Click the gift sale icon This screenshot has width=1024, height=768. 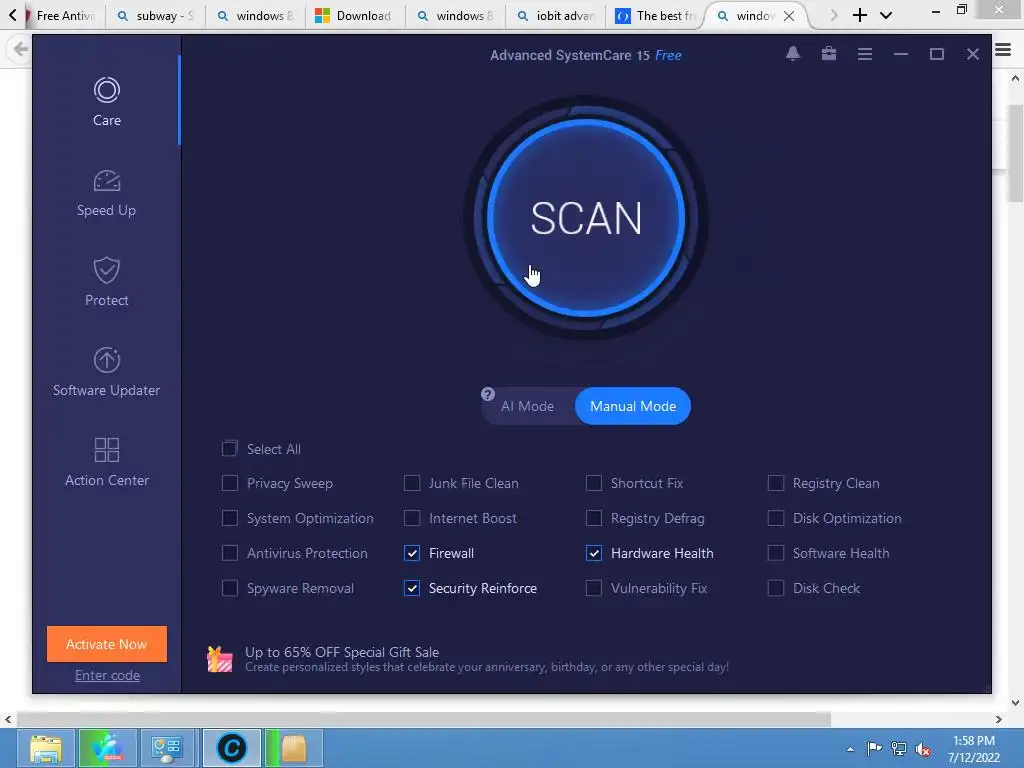coord(220,659)
